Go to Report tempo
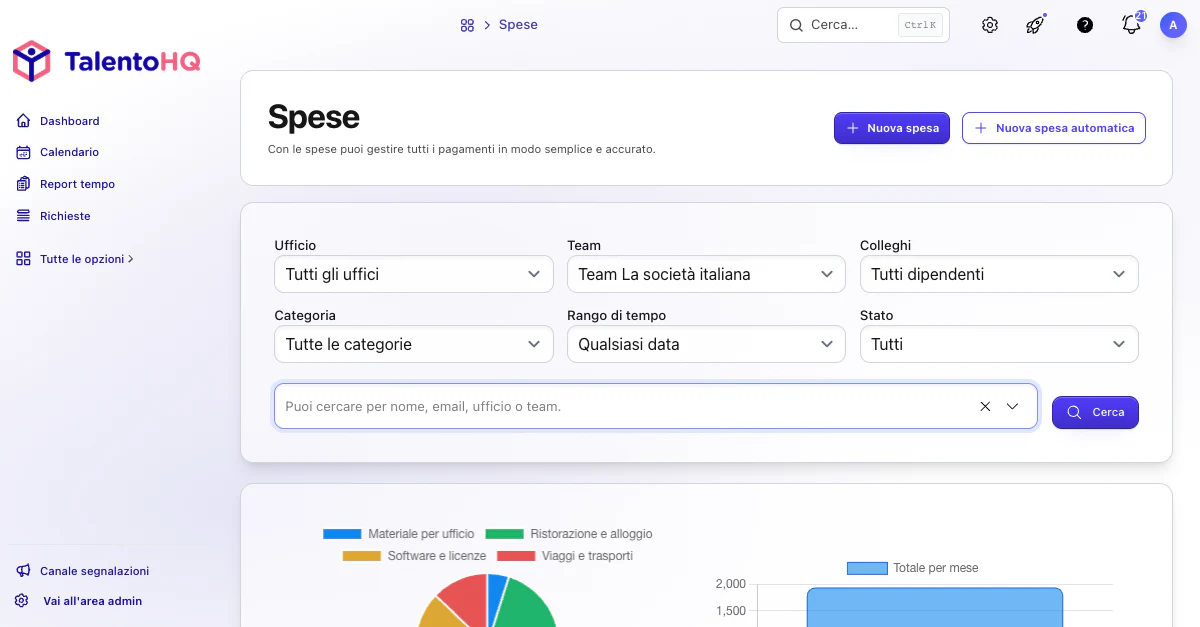This screenshot has width=1200, height=627. (x=77, y=184)
